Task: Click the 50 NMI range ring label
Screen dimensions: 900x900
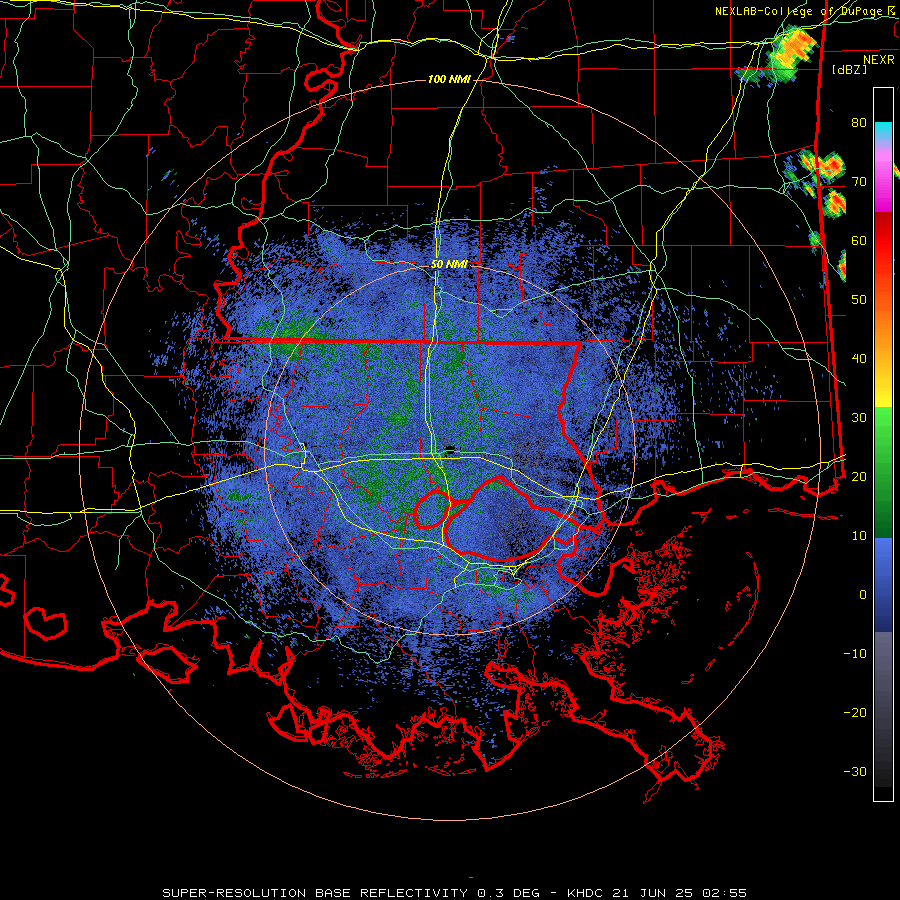Action: click(x=449, y=264)
